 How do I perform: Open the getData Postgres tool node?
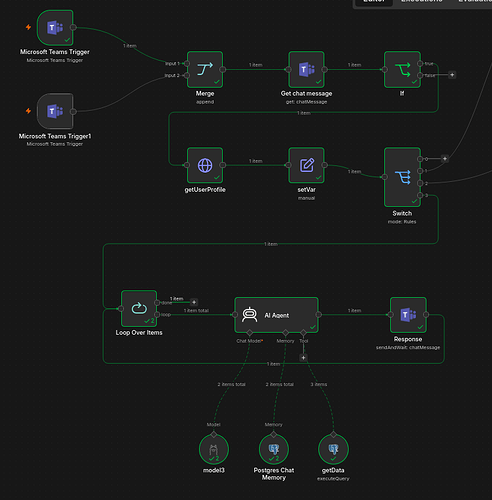point(333,449)
